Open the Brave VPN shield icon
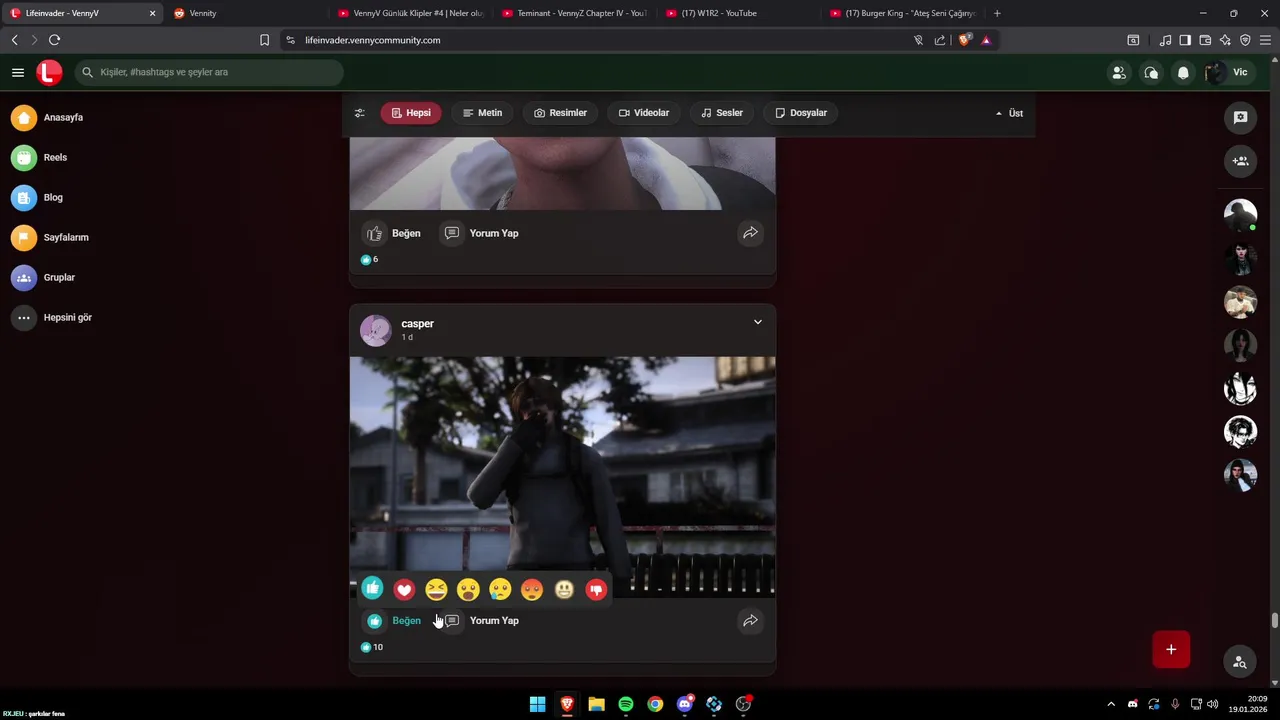The height and width of the screenshot is (720, 1280). pos(1245,40)
